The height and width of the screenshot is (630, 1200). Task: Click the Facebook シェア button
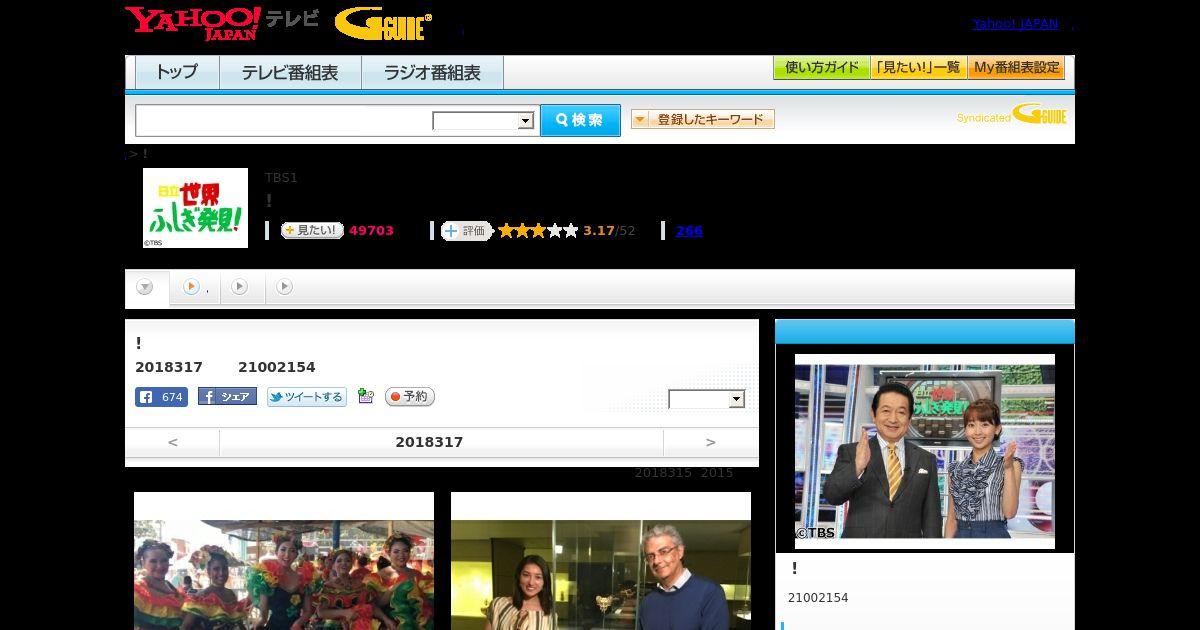[227, 397]
